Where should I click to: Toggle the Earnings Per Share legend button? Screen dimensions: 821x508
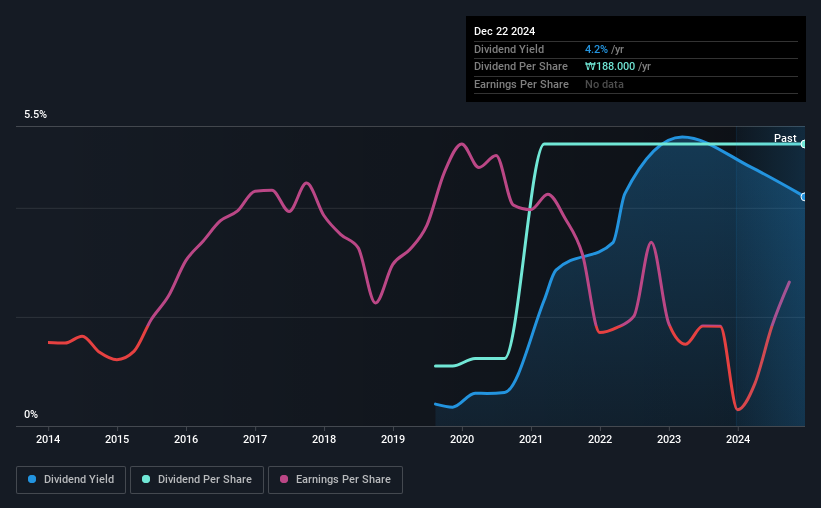point(335,480)
